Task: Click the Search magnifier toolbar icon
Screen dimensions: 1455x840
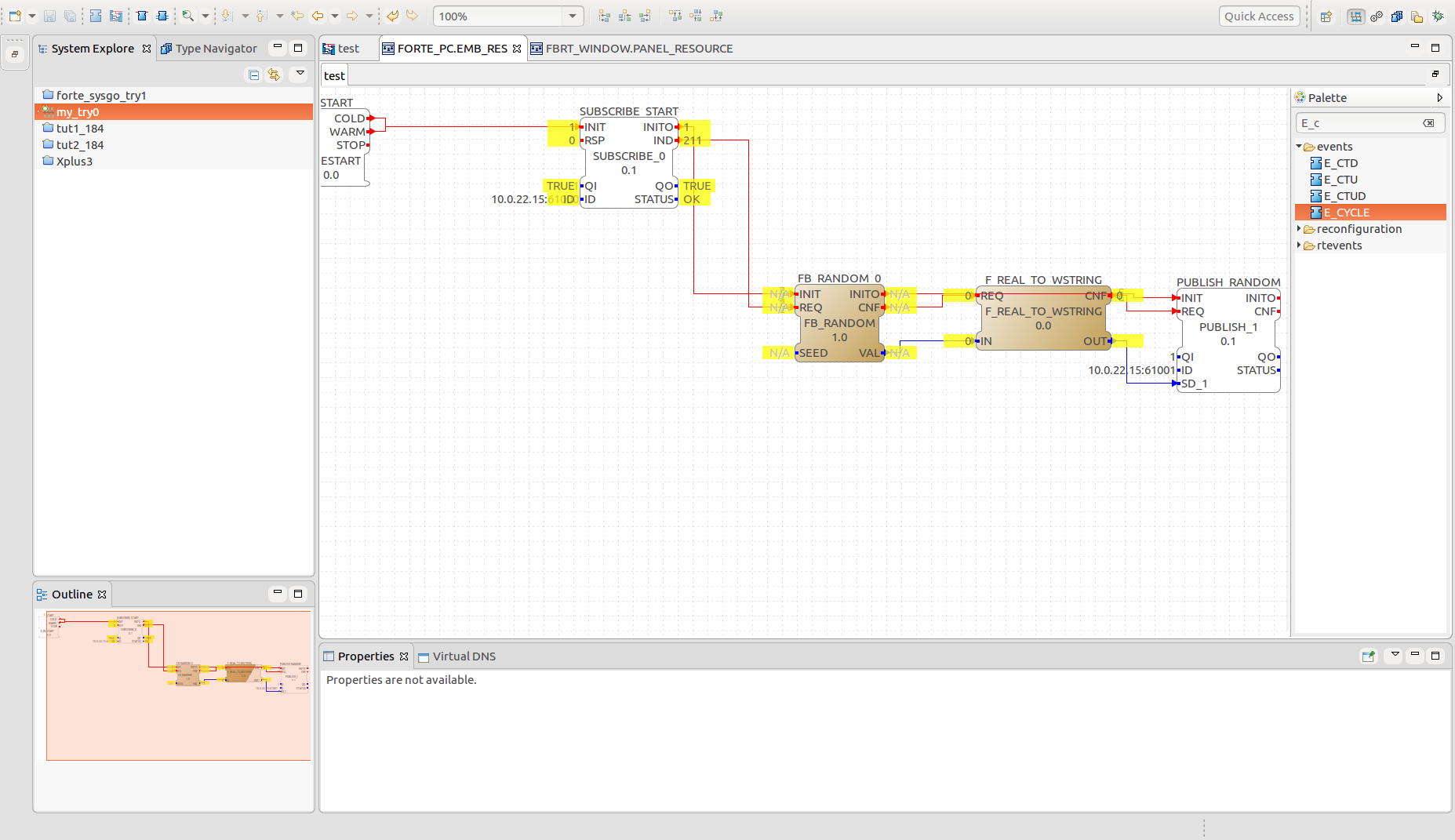Action: coord(188,16)
